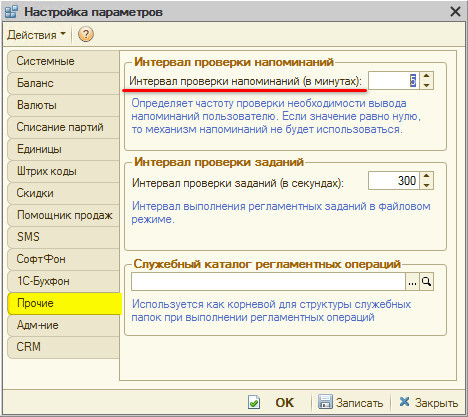Decrease task interval value with down arrow
This screenshot has width=468, height=417.
click(426, 185)
